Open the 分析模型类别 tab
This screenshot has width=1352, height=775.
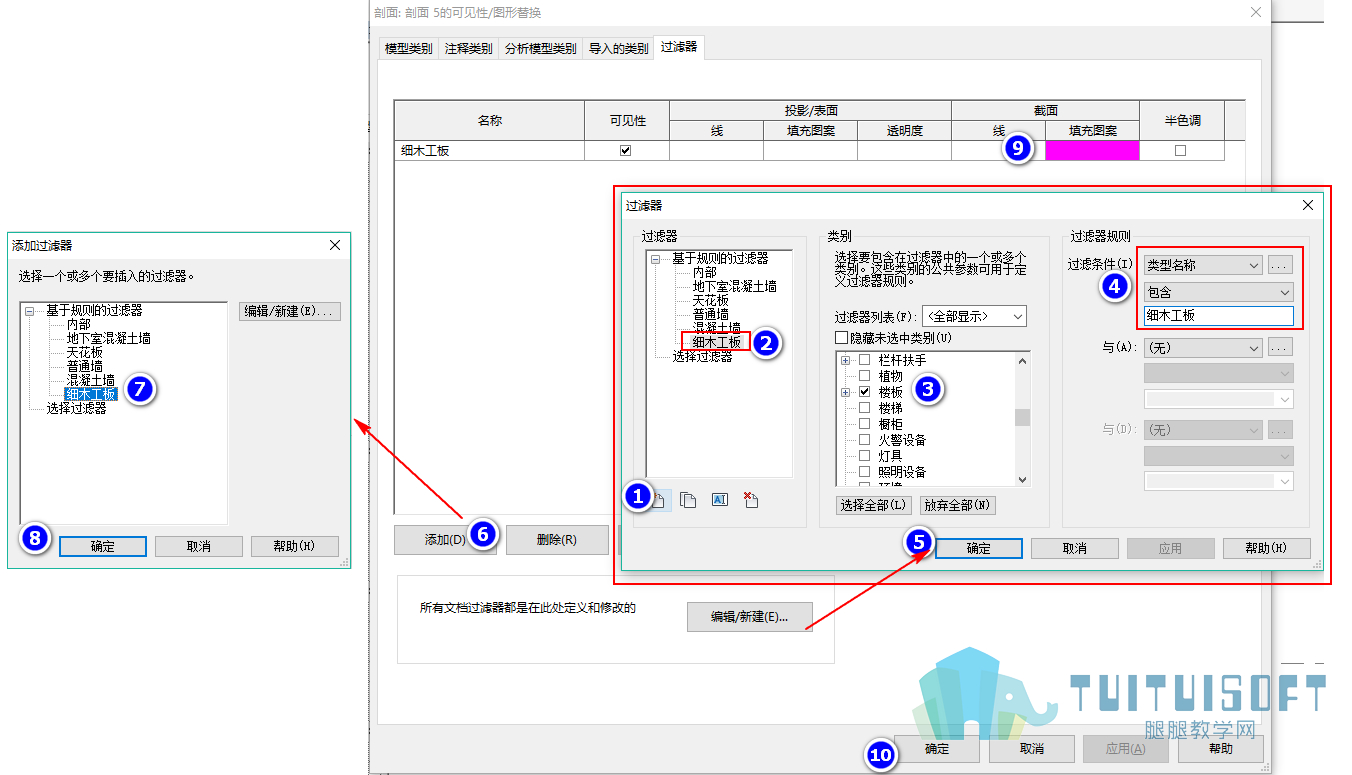click(541, 48)
